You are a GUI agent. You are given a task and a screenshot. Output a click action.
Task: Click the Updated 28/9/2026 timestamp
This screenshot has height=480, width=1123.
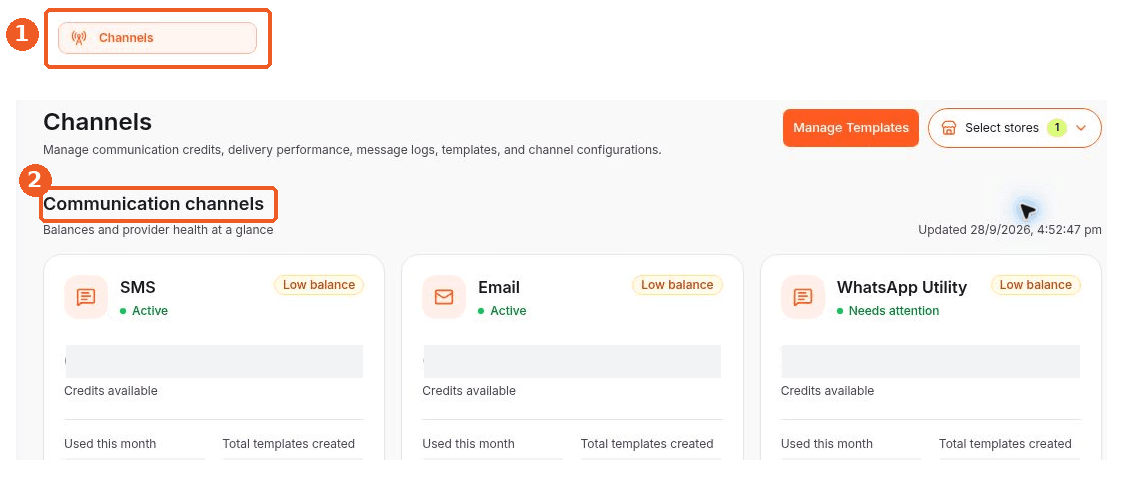pos(1010,230)
